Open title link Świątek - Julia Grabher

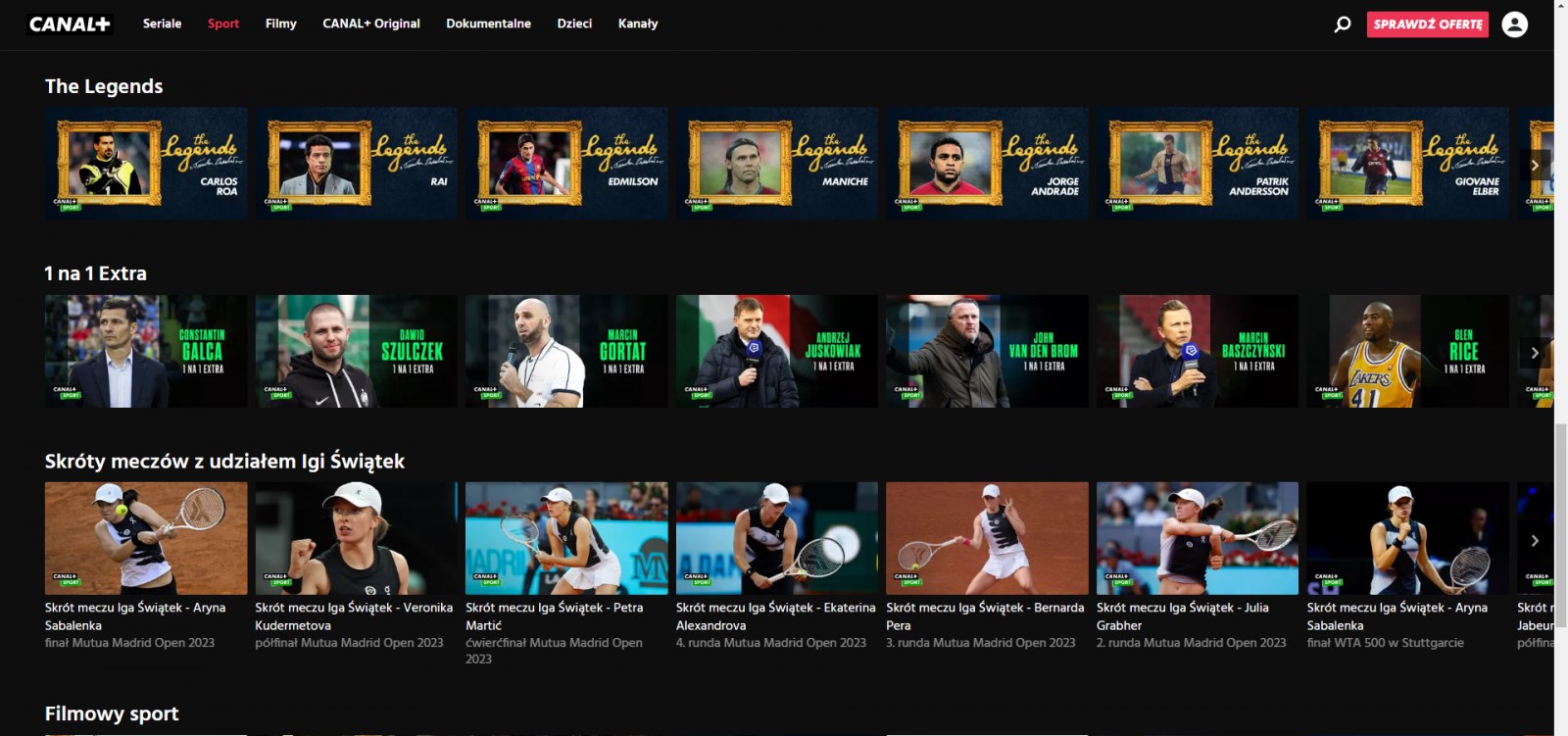pos(1183,616)
